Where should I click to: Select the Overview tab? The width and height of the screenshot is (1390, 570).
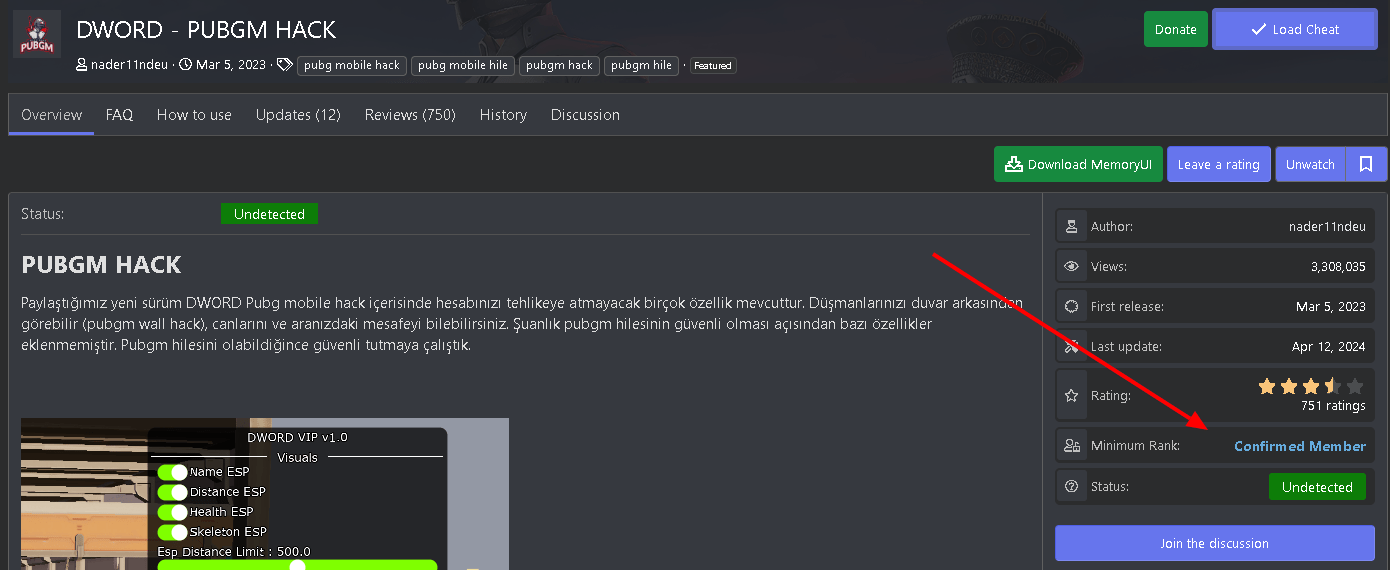[51, 115]
